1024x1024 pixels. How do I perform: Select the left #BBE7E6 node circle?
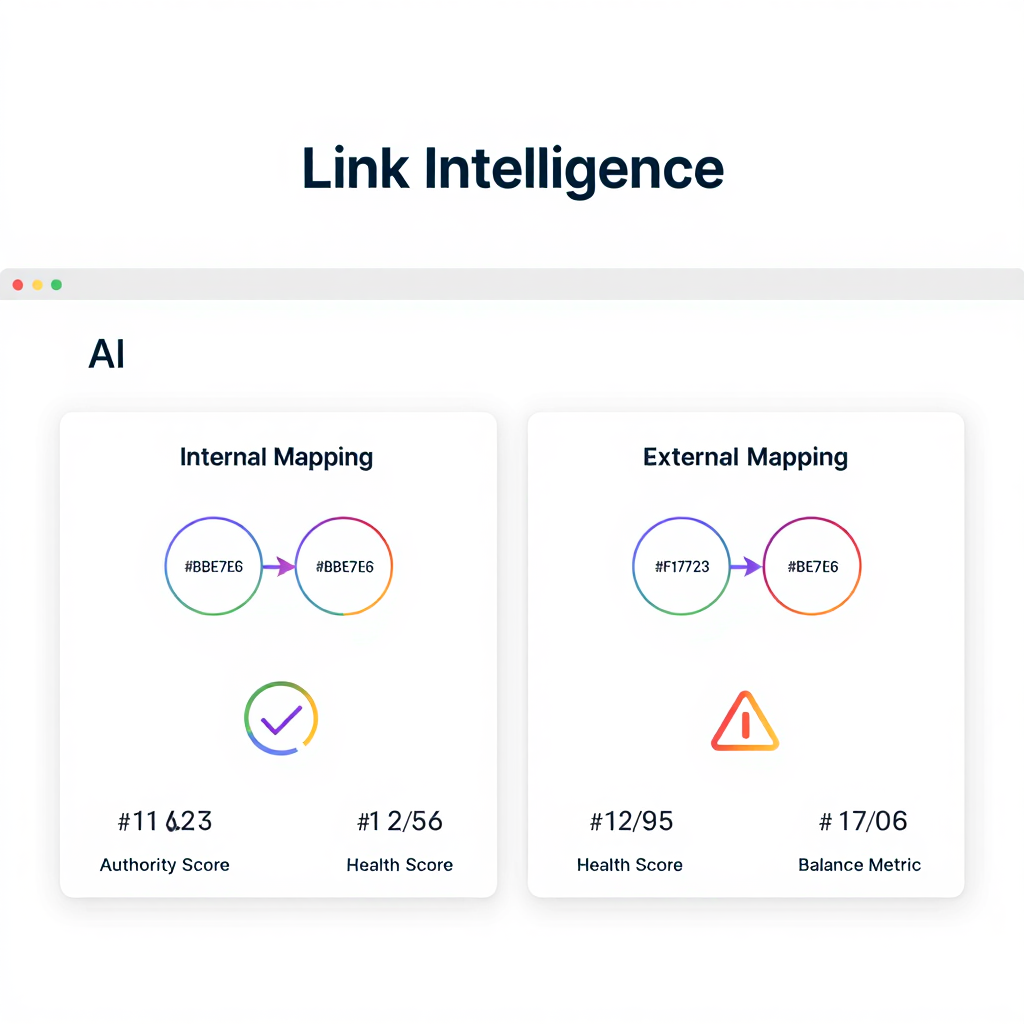tap(214, 567)
